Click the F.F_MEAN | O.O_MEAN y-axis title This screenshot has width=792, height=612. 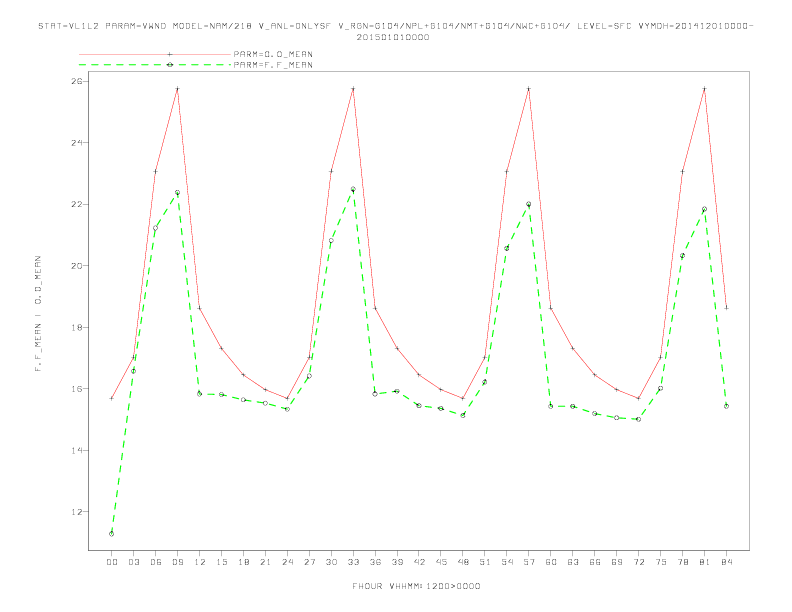coord(38,314)
